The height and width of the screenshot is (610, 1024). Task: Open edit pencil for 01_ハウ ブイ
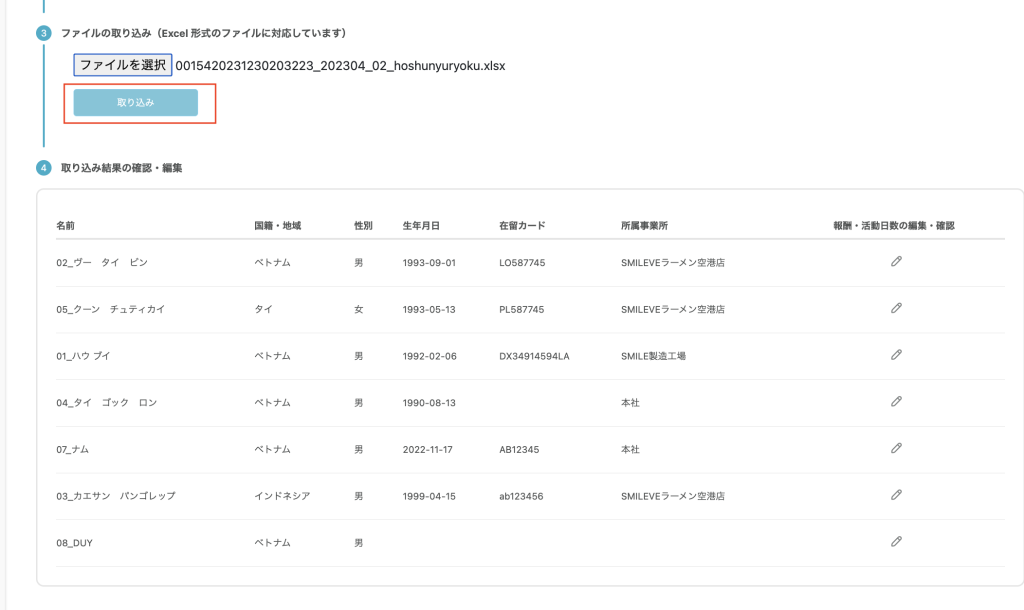[x=896, y=355]
